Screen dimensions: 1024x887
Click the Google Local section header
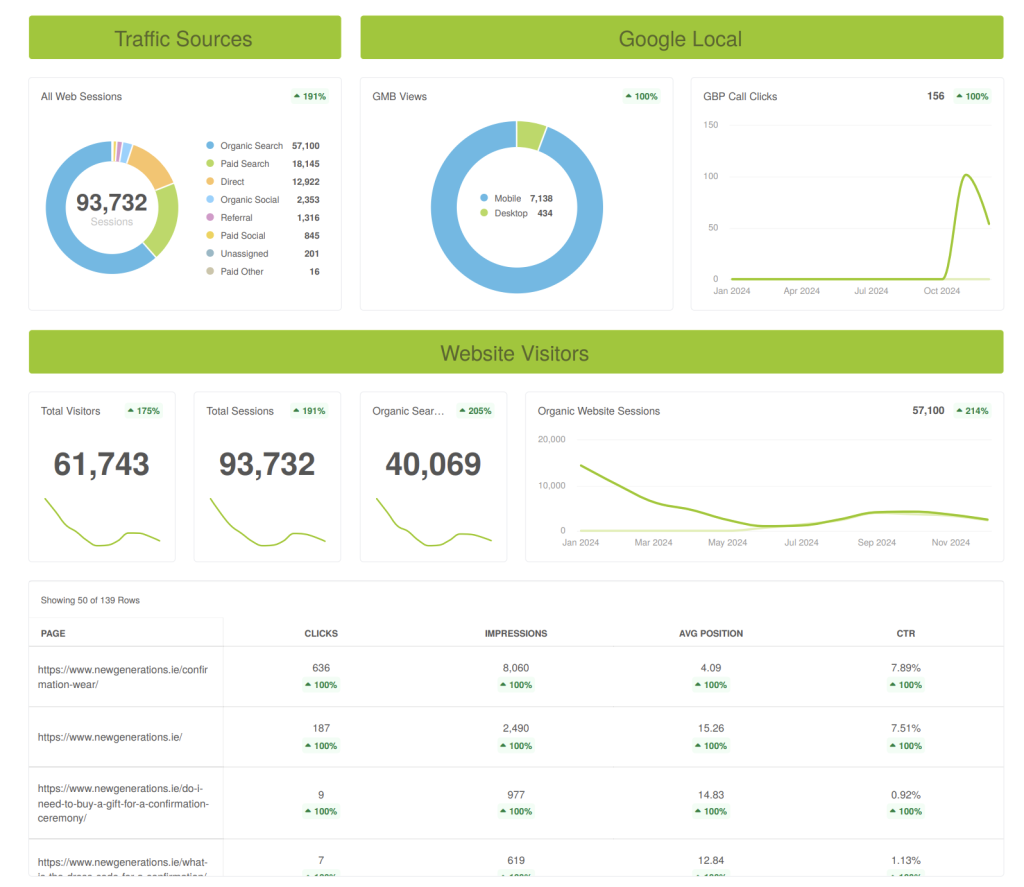(681, 38)
